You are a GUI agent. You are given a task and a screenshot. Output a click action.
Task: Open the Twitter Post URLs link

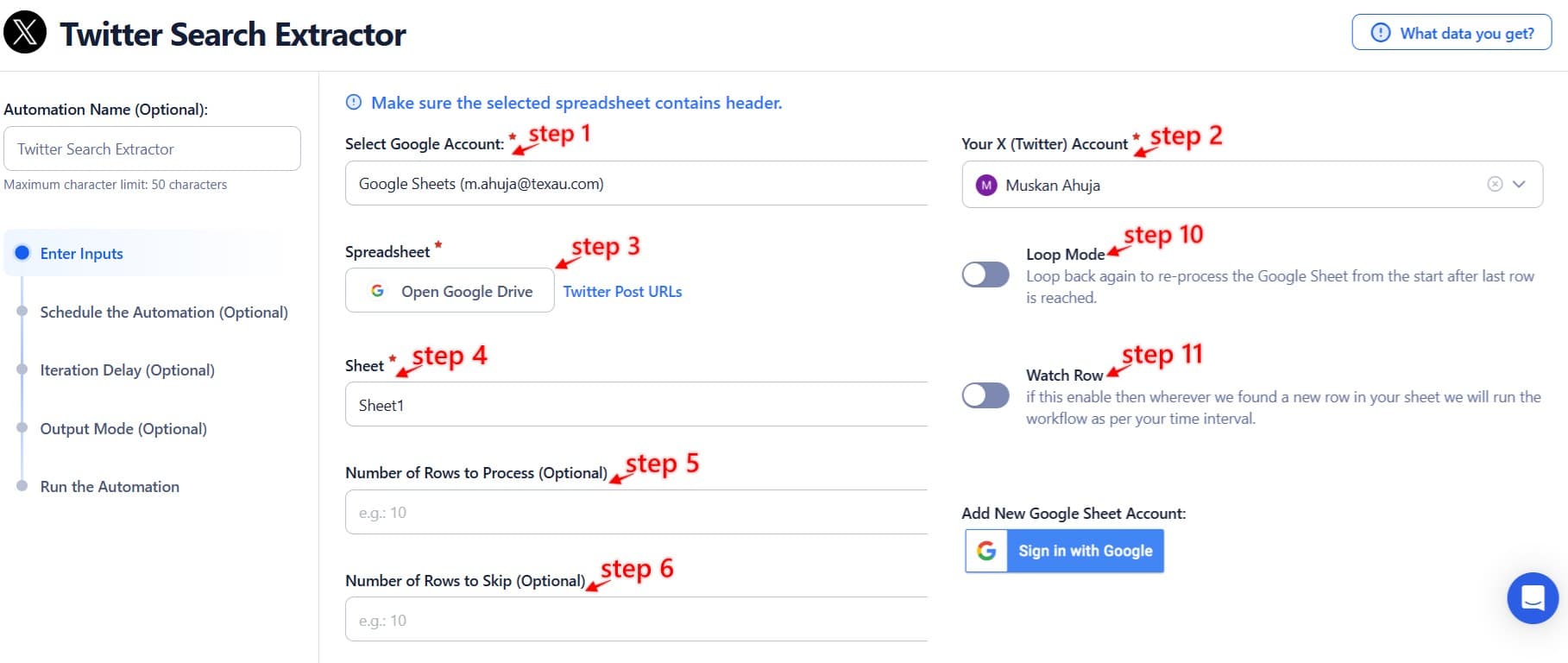622,291
